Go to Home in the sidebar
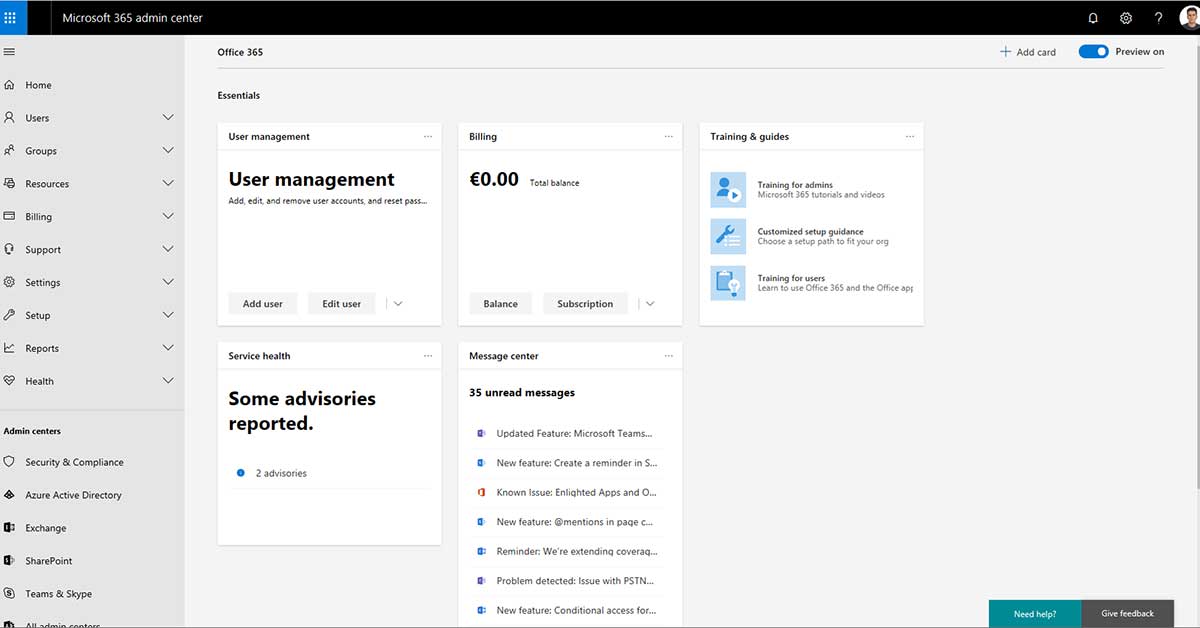Image resolution: width=1200 pixels, height=628 pixels. [x=39, y=84]
